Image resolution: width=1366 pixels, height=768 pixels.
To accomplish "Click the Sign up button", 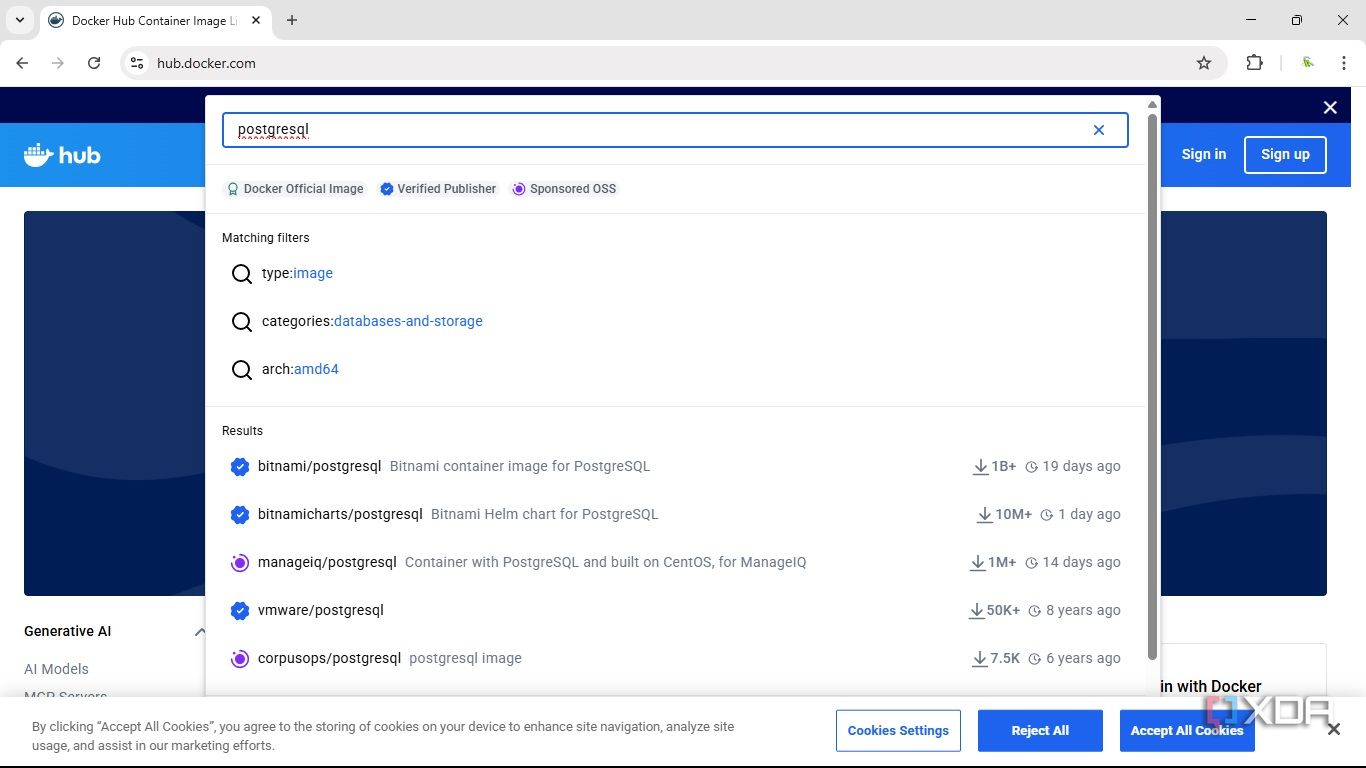I will [1285, 155].
